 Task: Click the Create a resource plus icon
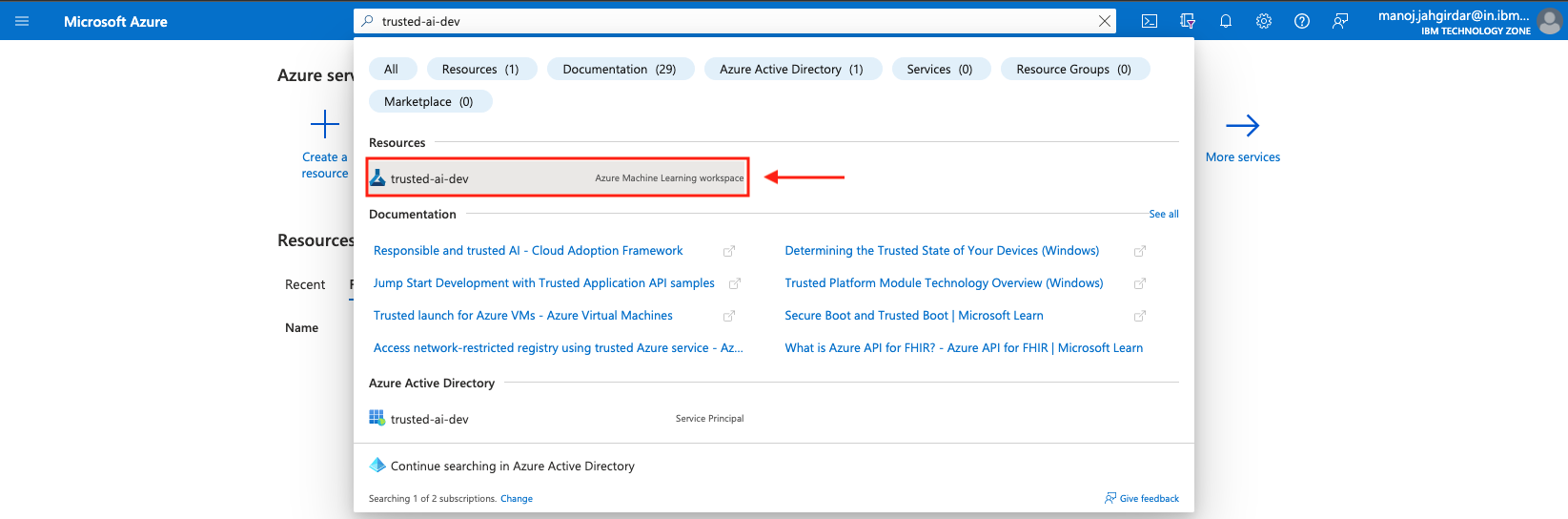[x=325, y=125]
